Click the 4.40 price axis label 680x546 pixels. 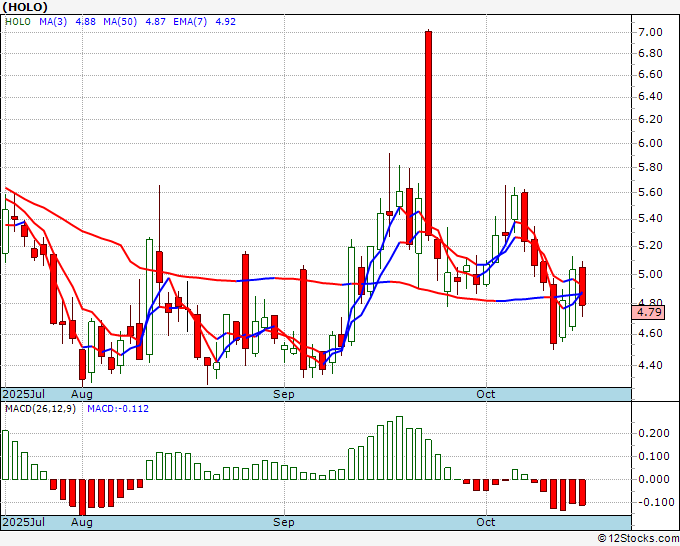click(x=650, y=365)
